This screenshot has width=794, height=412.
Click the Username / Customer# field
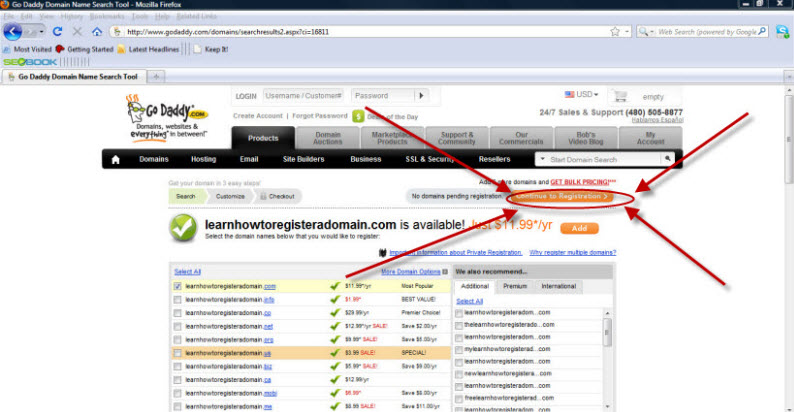[304, 96]
